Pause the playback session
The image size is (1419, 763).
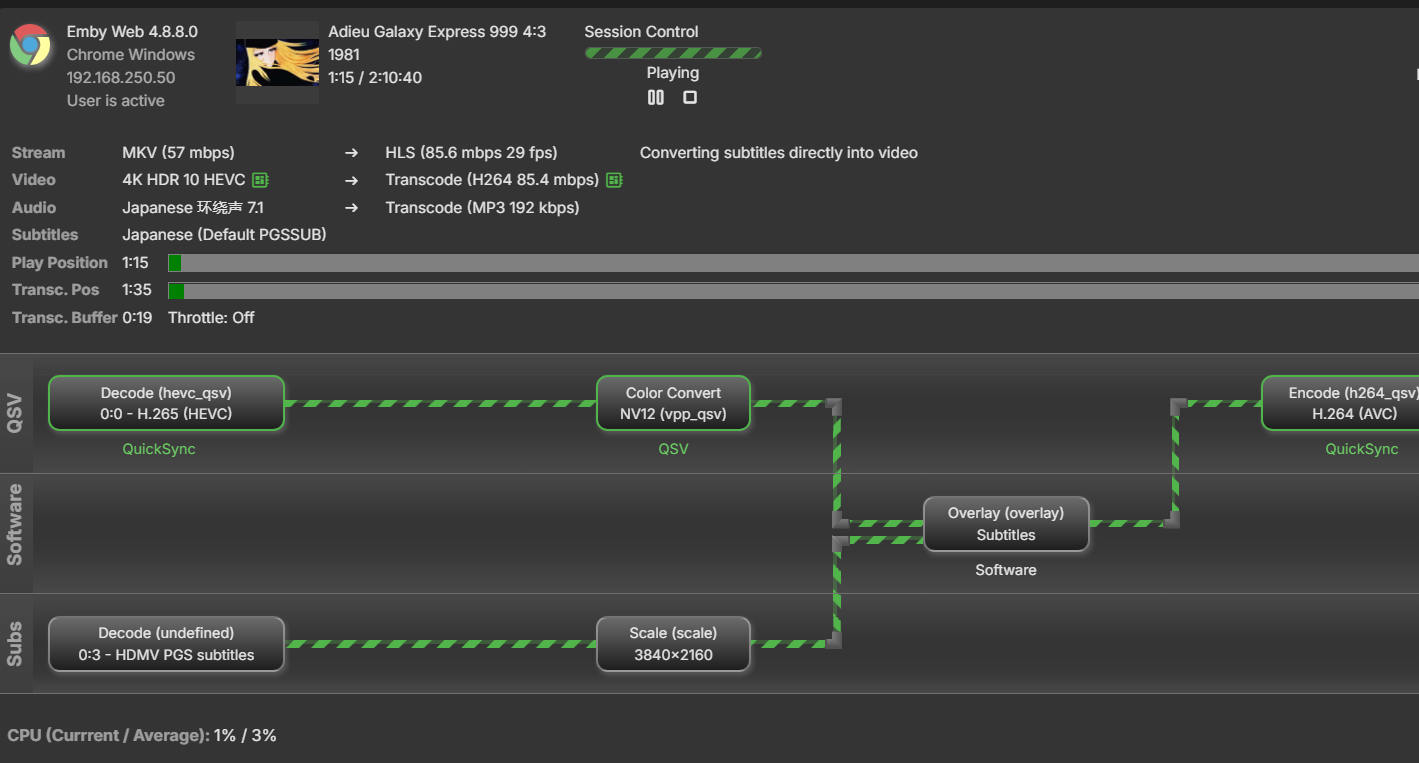(x=655, y=97)
